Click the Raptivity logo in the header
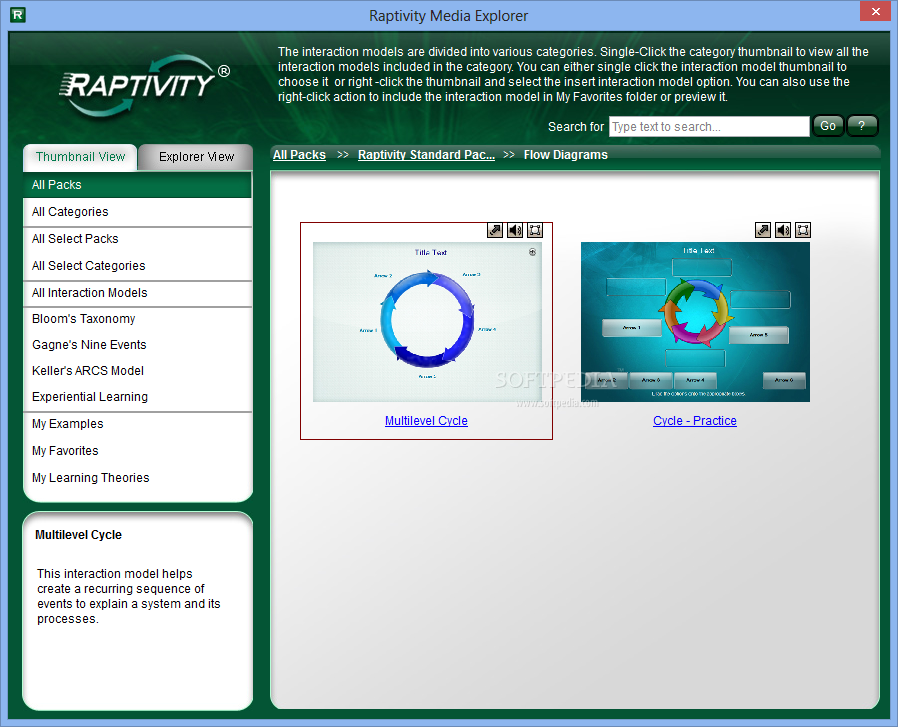 [144, 85]
